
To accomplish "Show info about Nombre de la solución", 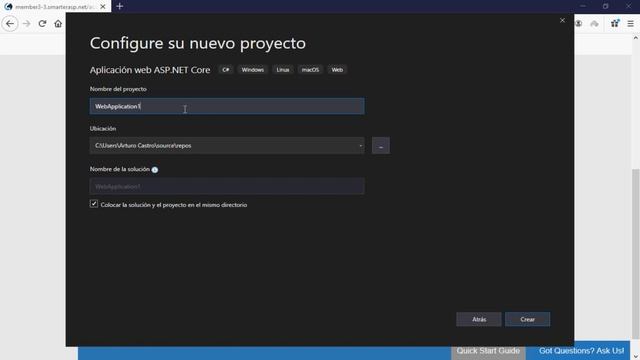I will 155,170.
